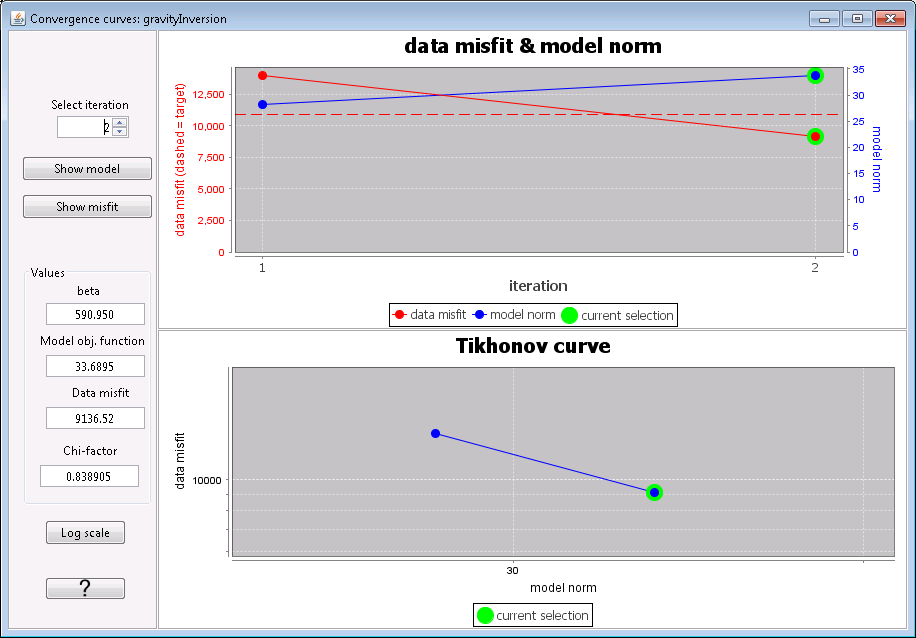This screenshot has width=916, height=638.
Task: Select the blue model norm point at iteration 1
Action: [x=262, y=105]
